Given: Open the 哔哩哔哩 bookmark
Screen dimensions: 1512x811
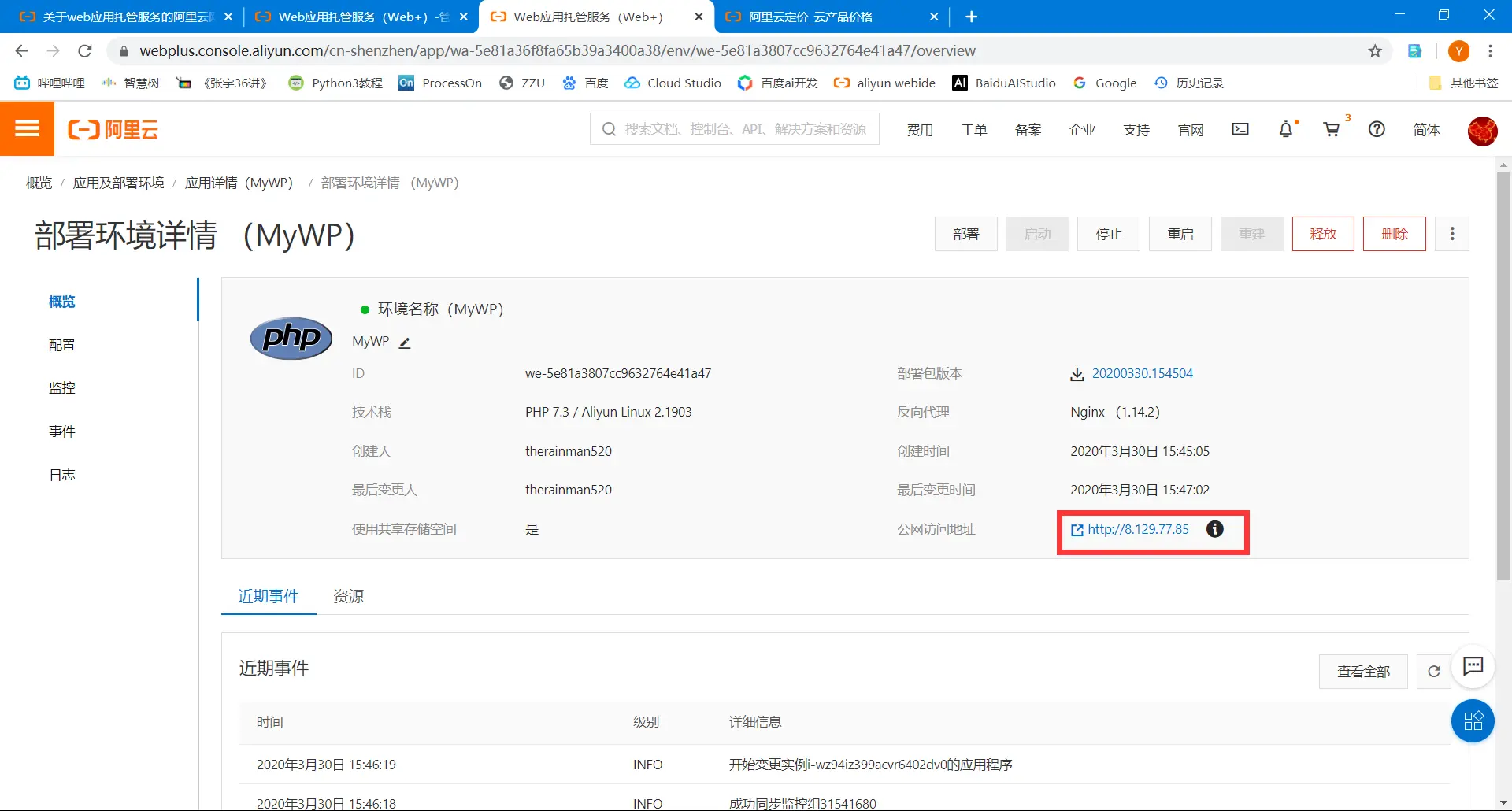Looking at the screenshot, I should coord(50,83).
